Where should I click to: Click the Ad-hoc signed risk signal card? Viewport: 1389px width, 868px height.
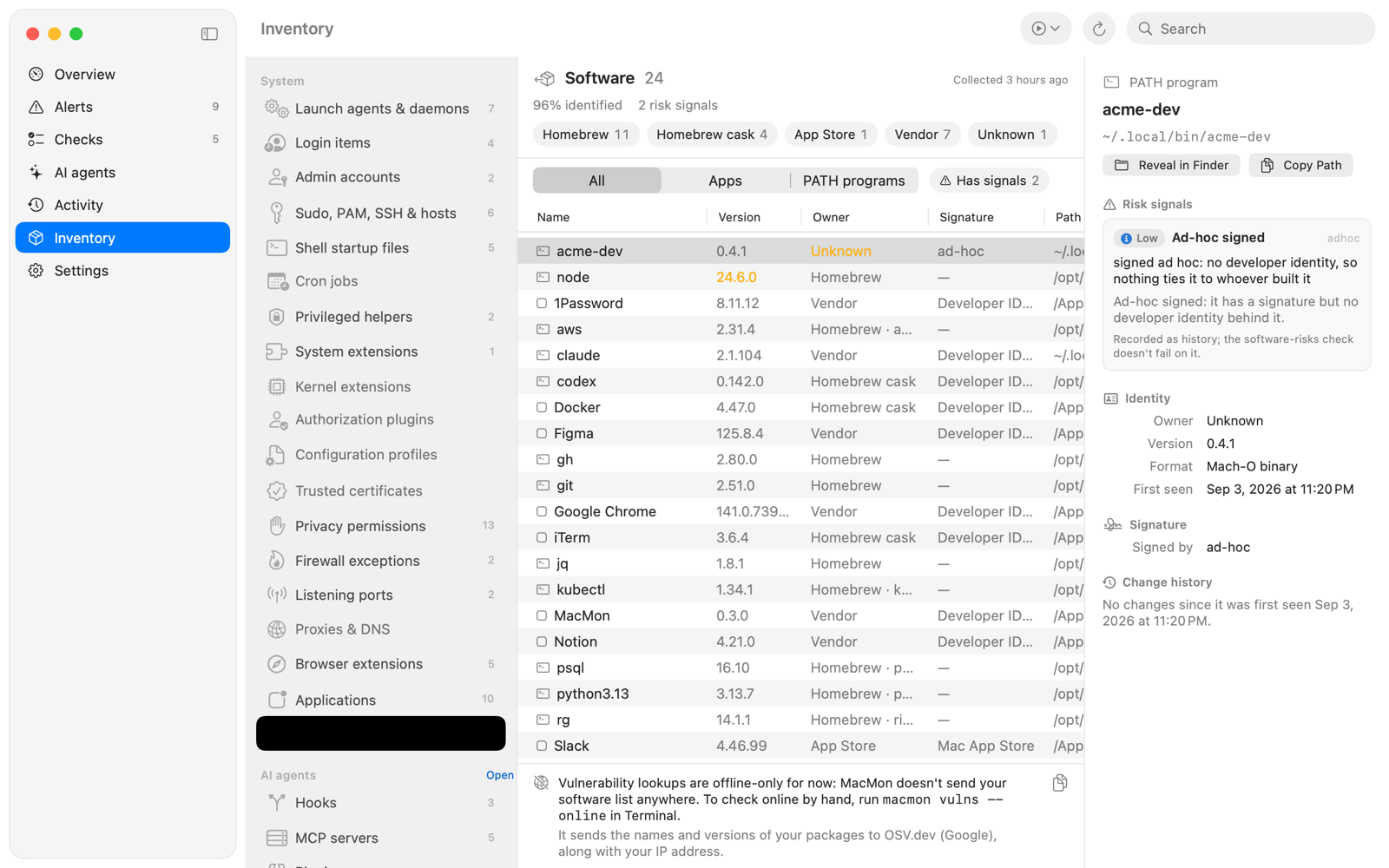(x=1236, y=294)
